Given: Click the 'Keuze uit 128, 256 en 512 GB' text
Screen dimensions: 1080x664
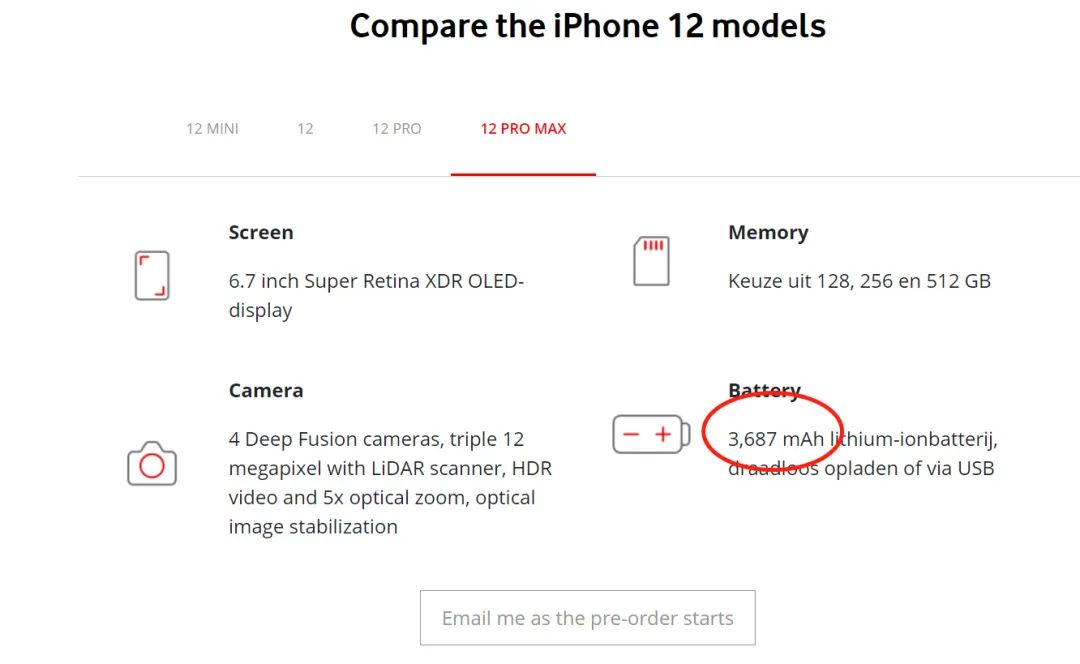Looking at the screenshot, I should coord(859,281).
